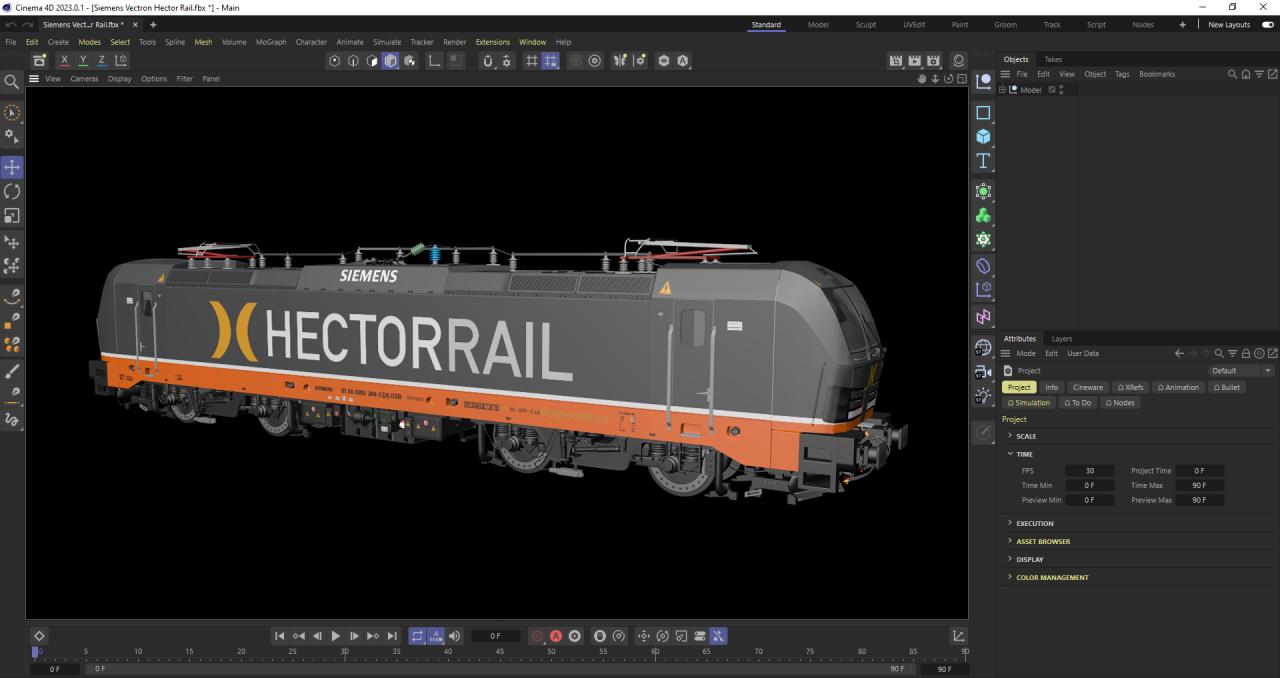Enable the snapping magnet icon
1280x678 pixels.
487,61
